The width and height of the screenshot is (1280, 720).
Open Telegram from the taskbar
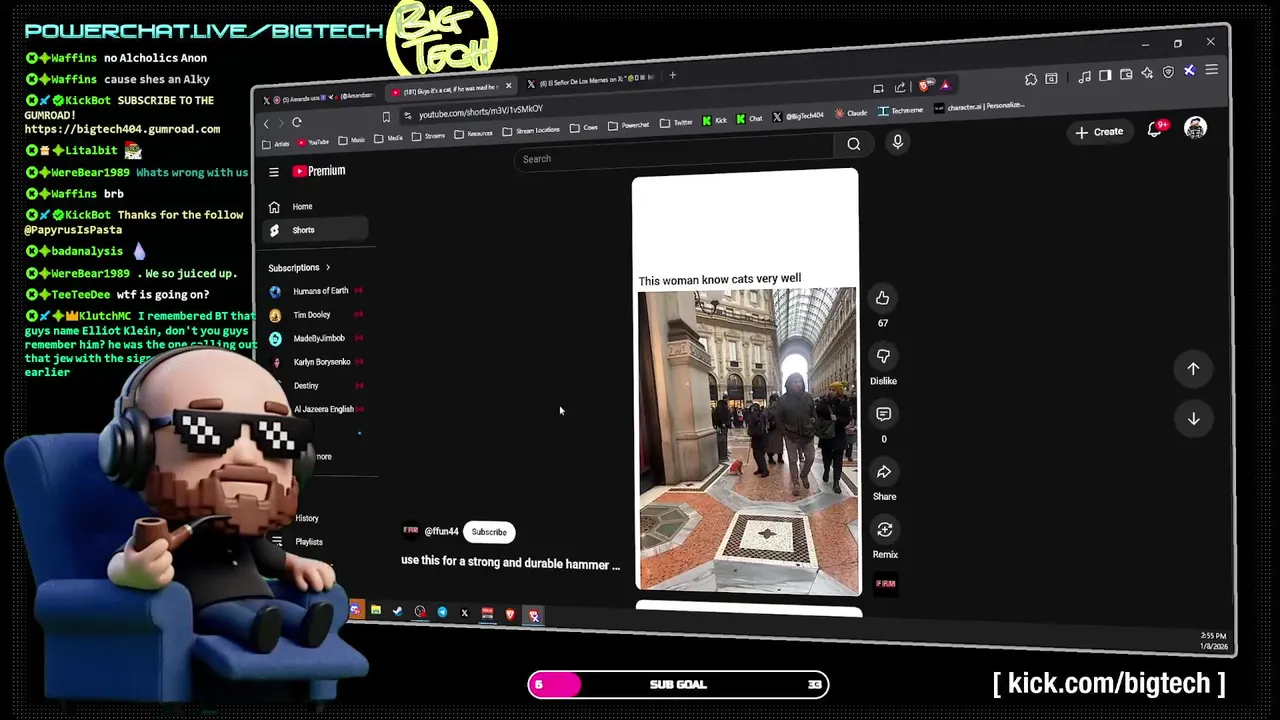pyautogui.click(x=442, y=612)
